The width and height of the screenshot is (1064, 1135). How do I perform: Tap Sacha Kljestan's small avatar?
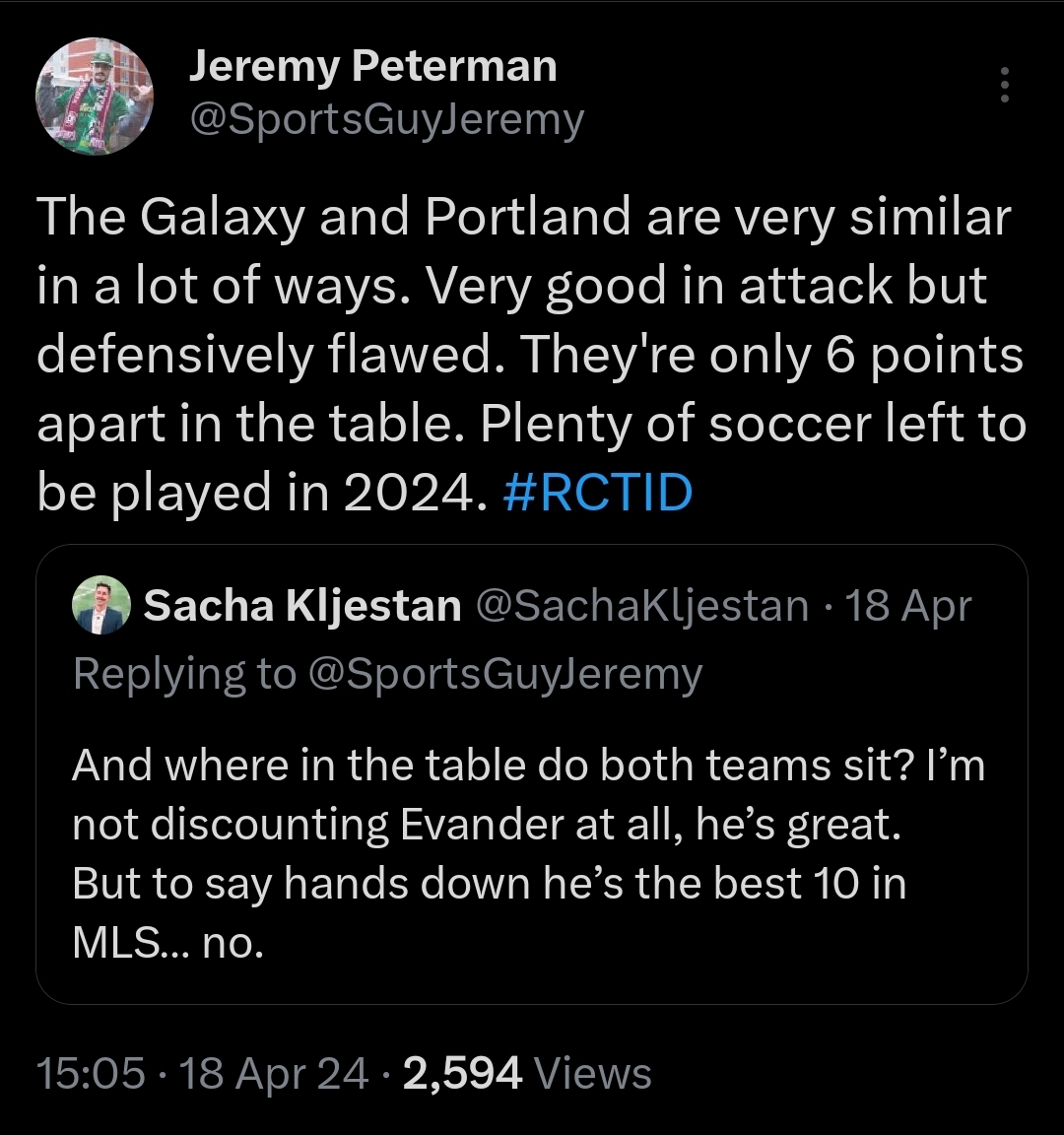click(101, 604)
